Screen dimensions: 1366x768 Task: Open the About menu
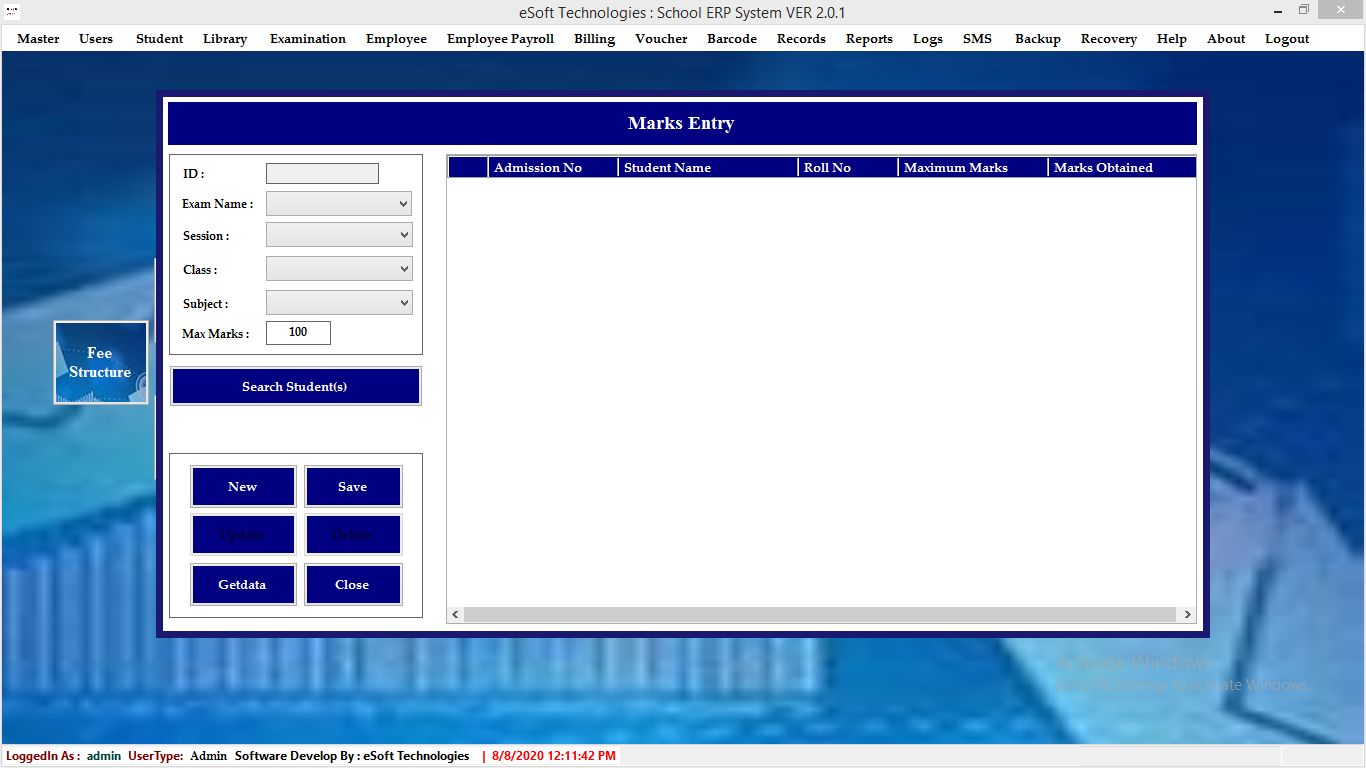pyautogui.click(x=1226, y=39)
